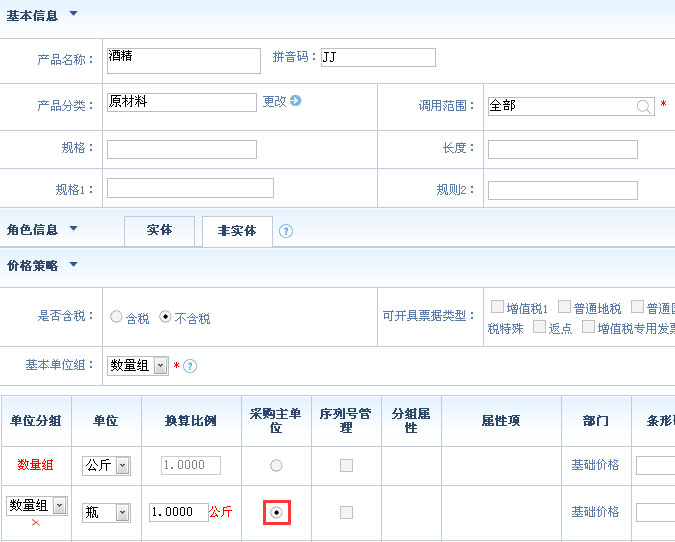Collapse the 基本信息 section
The image size is (675, 542).
click(x=73, y=15)
